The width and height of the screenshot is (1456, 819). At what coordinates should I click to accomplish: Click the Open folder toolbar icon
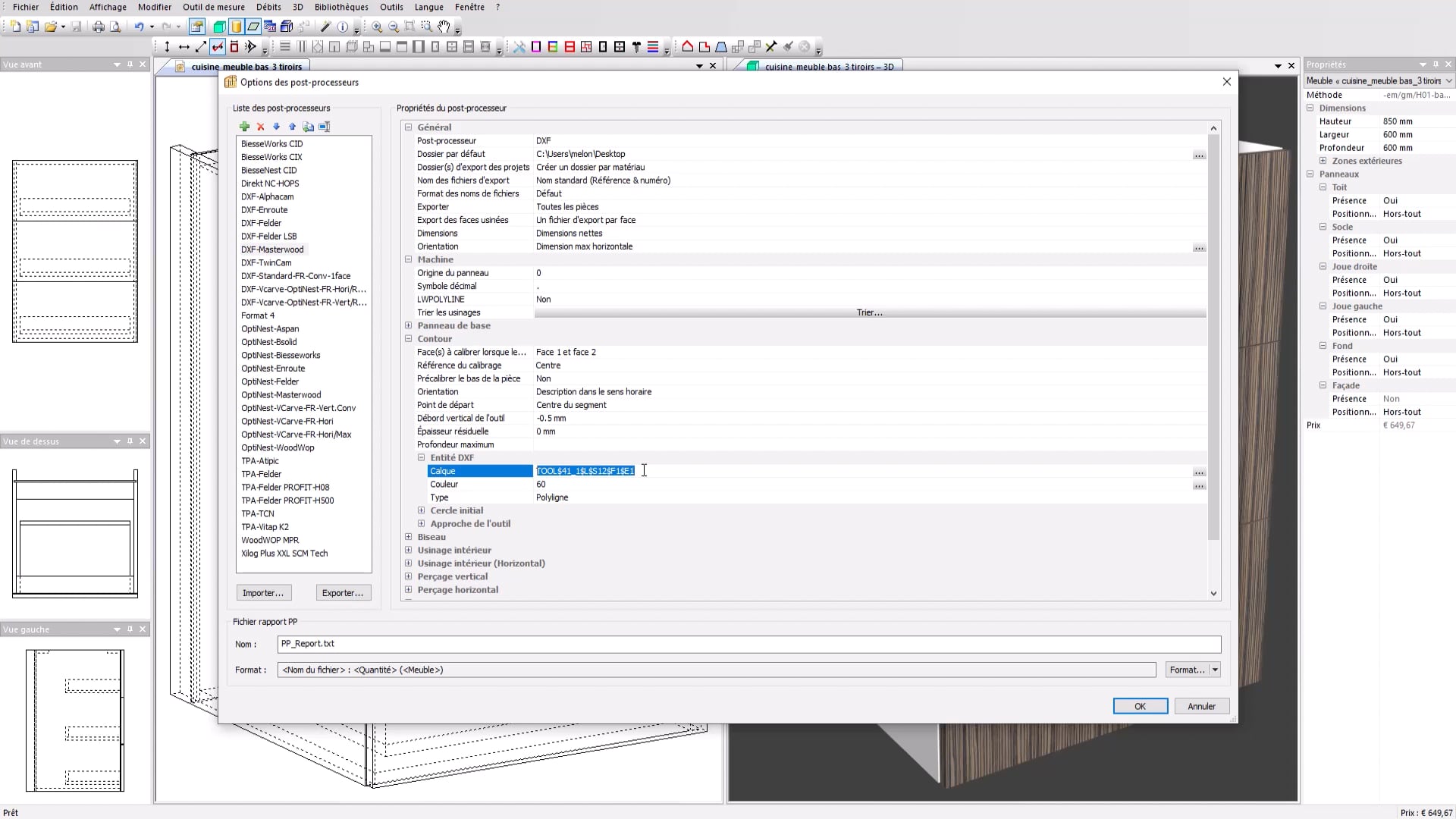[50, 27]
